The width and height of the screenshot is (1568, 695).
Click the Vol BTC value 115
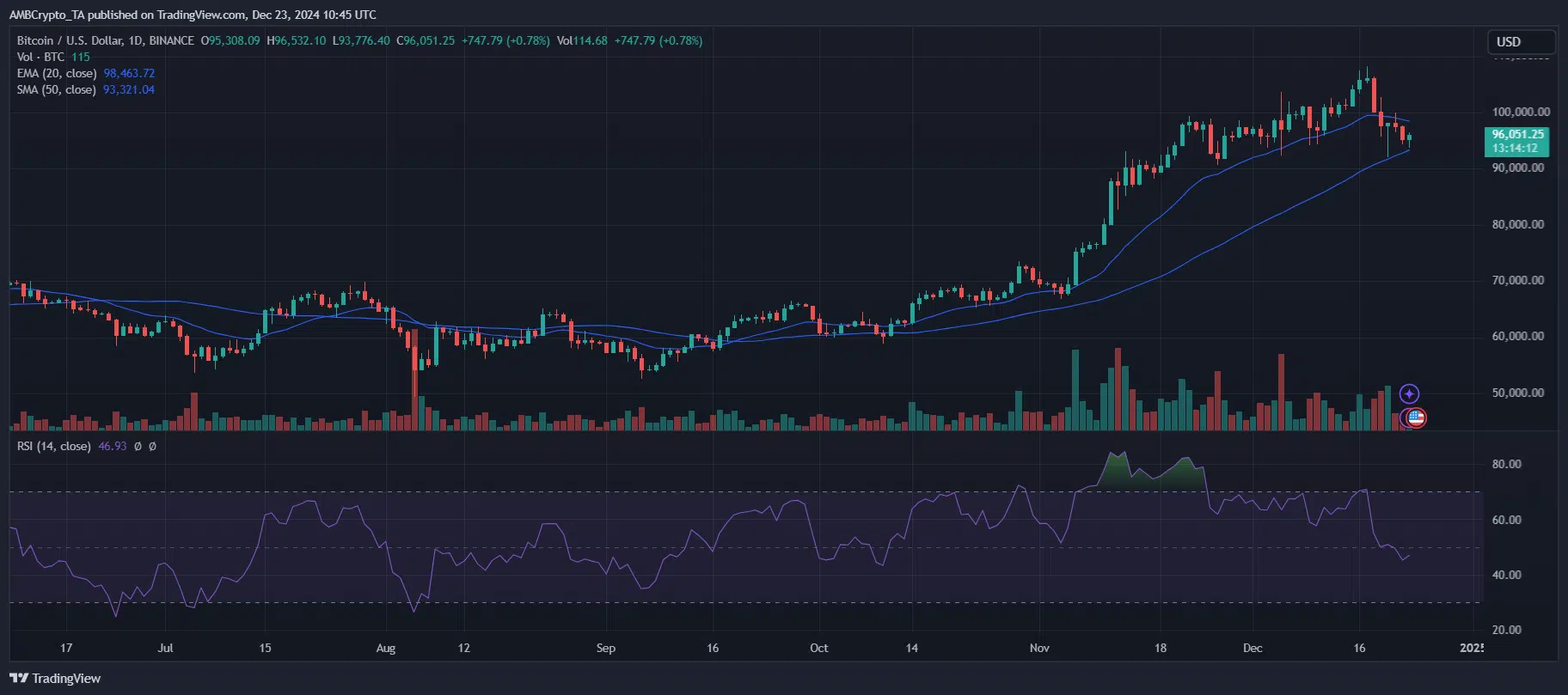(81, 57)
